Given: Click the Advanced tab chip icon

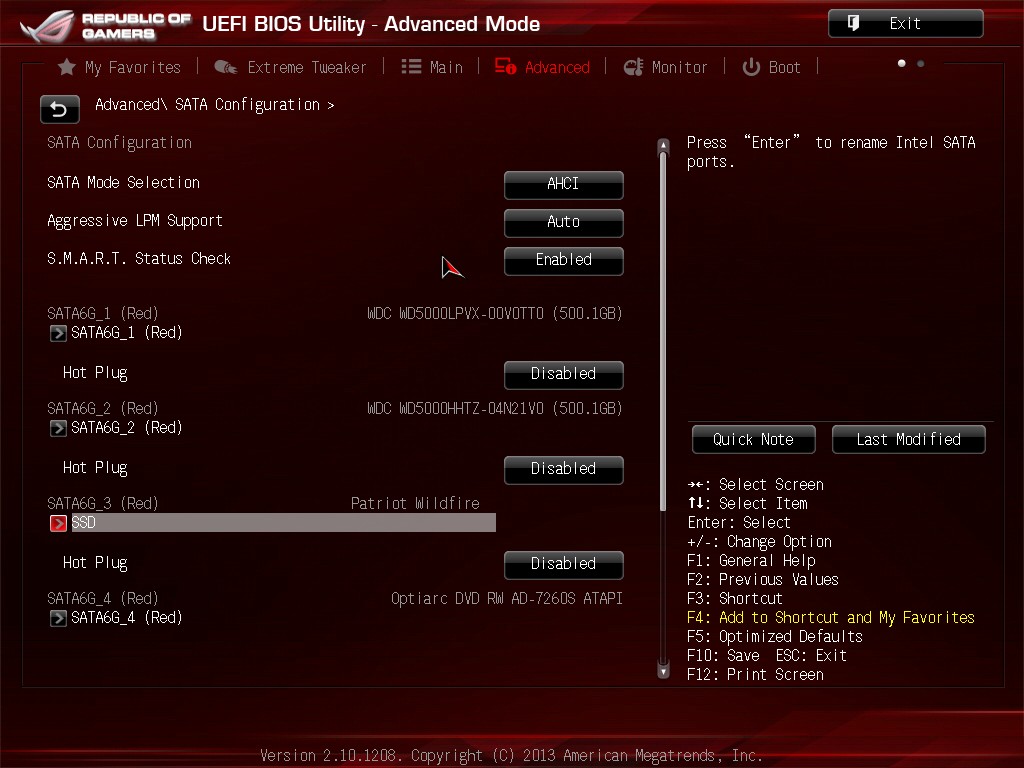Looking at the screenshot, I should click(x=505, y=66).
